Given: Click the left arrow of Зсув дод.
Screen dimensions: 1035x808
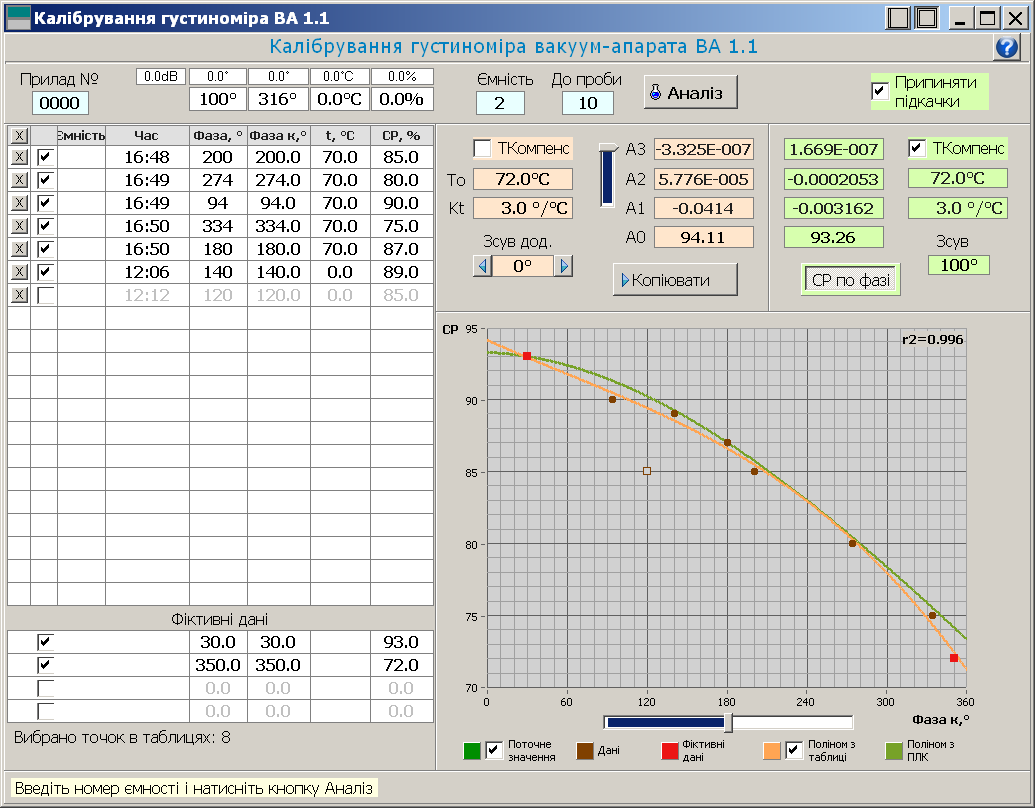Looking at the screenshot, I should [x=483, y=266].
